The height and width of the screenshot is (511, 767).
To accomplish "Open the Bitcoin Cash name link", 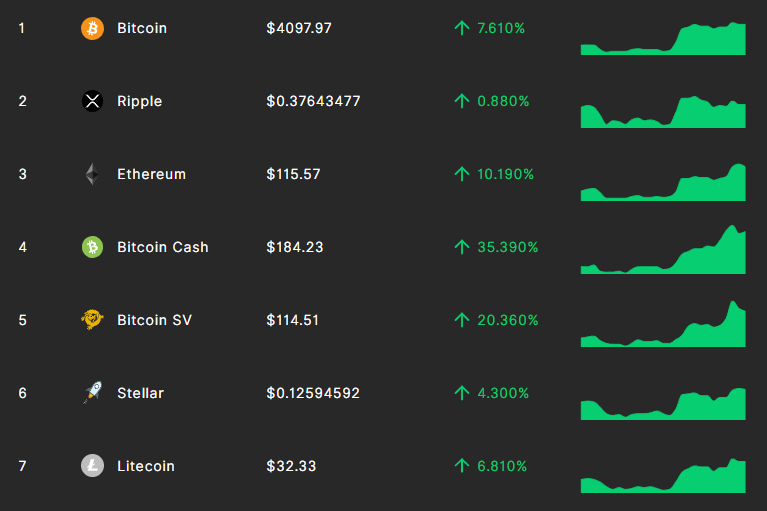I will (x=163, y=247).
